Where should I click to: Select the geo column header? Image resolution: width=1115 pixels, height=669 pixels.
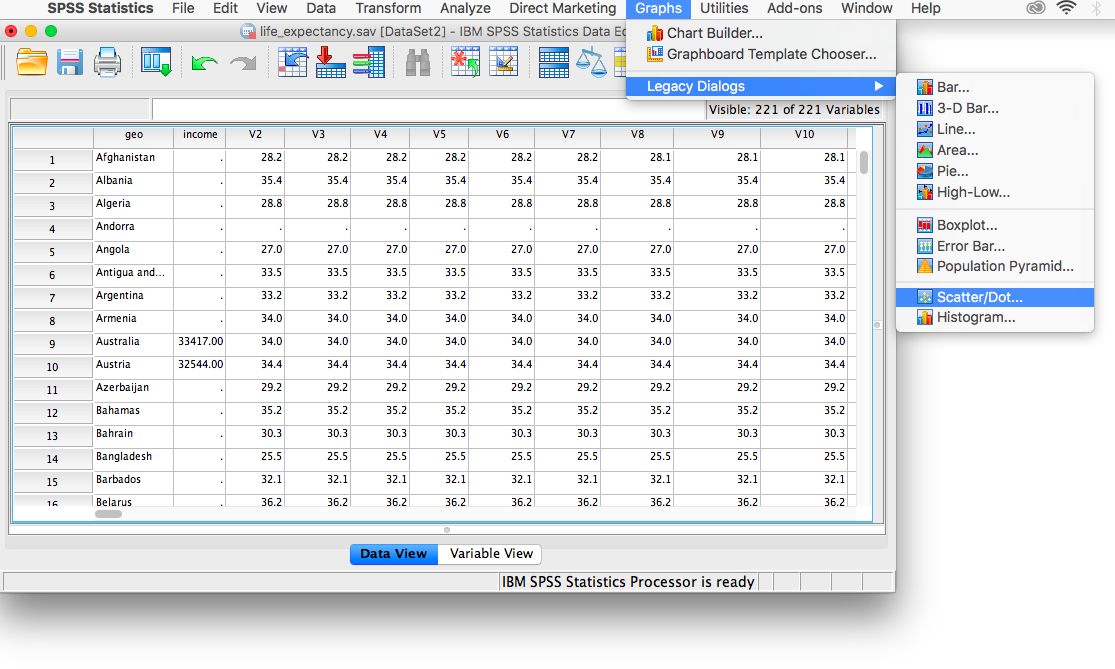tap(134, 135)
